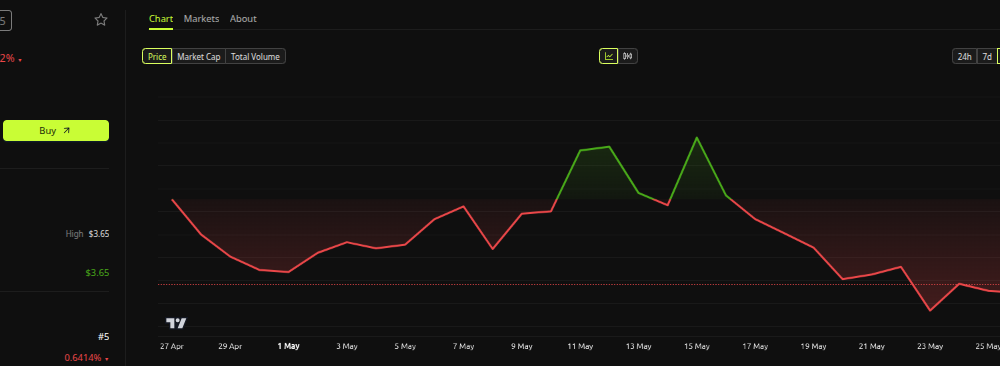The image size is (1000, 366).
Task: Click the 15 May axis label
Action: tap(697, 346)
